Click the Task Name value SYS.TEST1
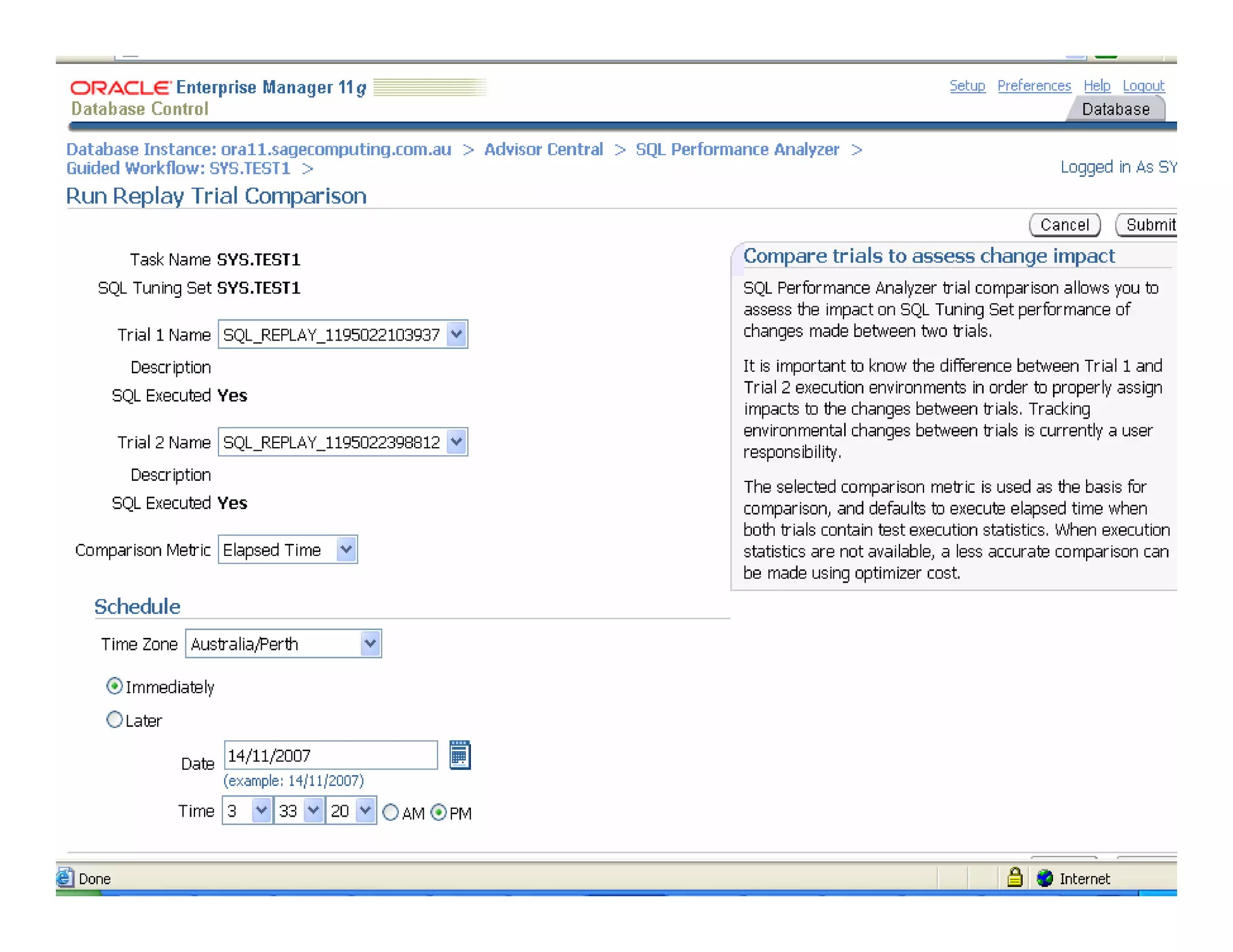The width and height of the screenshot is (1233, 952). click(x=258, y=259)
